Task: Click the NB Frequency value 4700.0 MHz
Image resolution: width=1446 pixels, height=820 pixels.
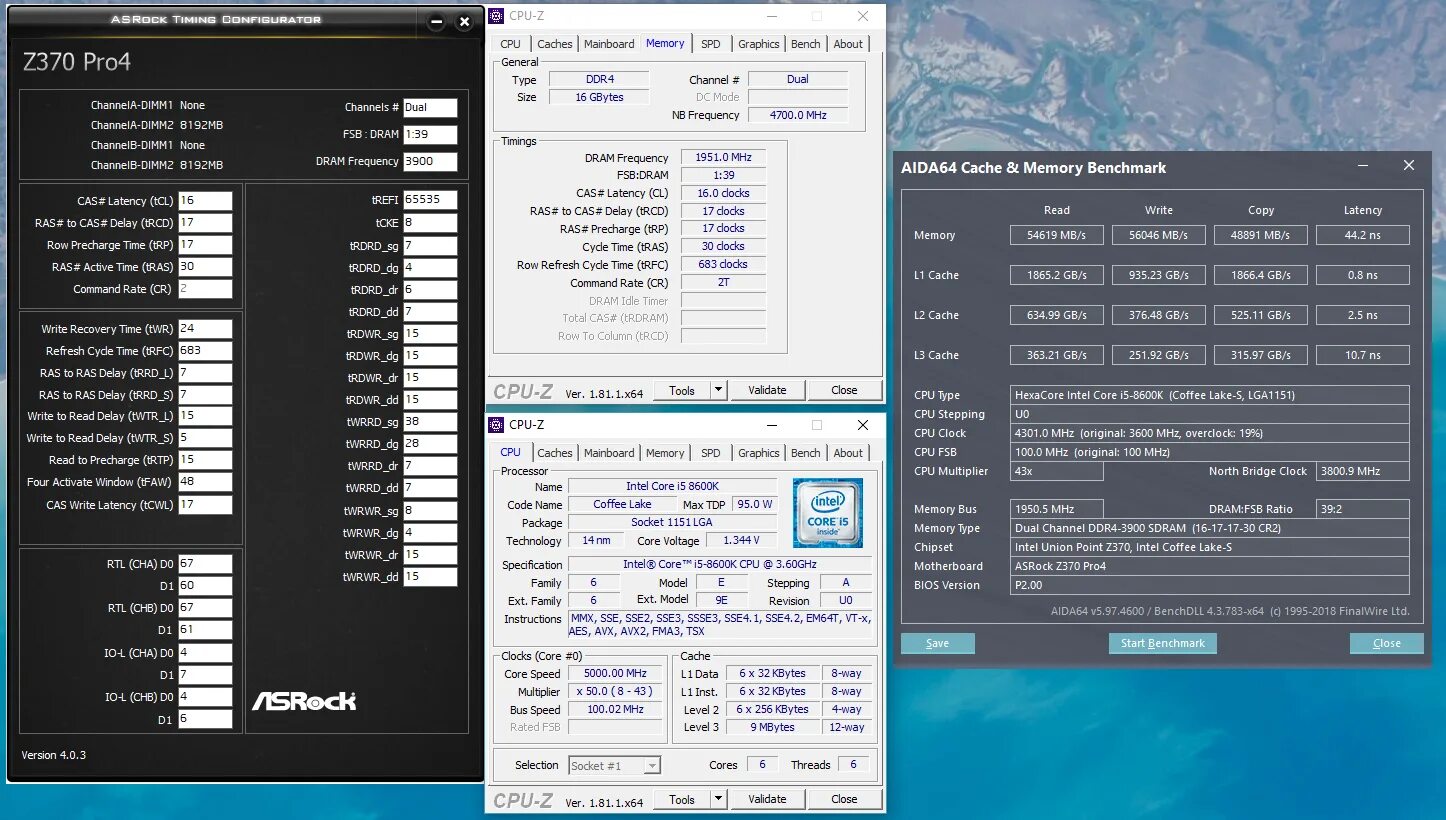Action: [x=798, y=115]
